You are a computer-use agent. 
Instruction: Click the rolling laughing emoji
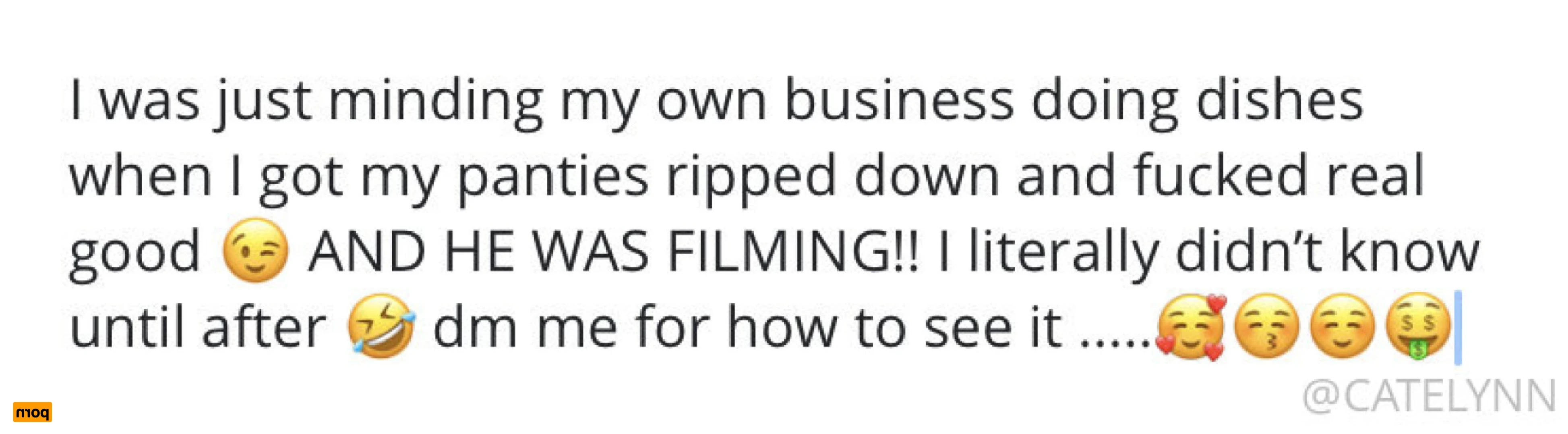(x=382, y=326)
